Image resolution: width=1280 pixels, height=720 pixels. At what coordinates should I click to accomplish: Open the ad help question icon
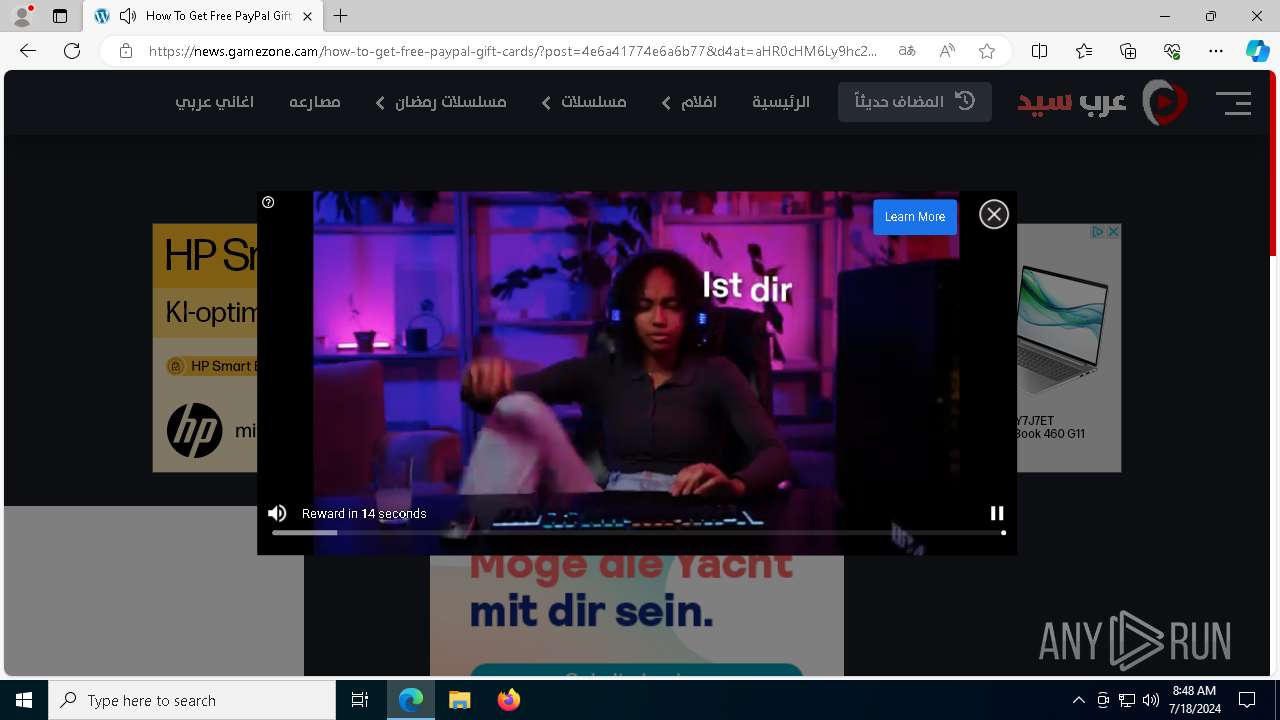point(268,202)
